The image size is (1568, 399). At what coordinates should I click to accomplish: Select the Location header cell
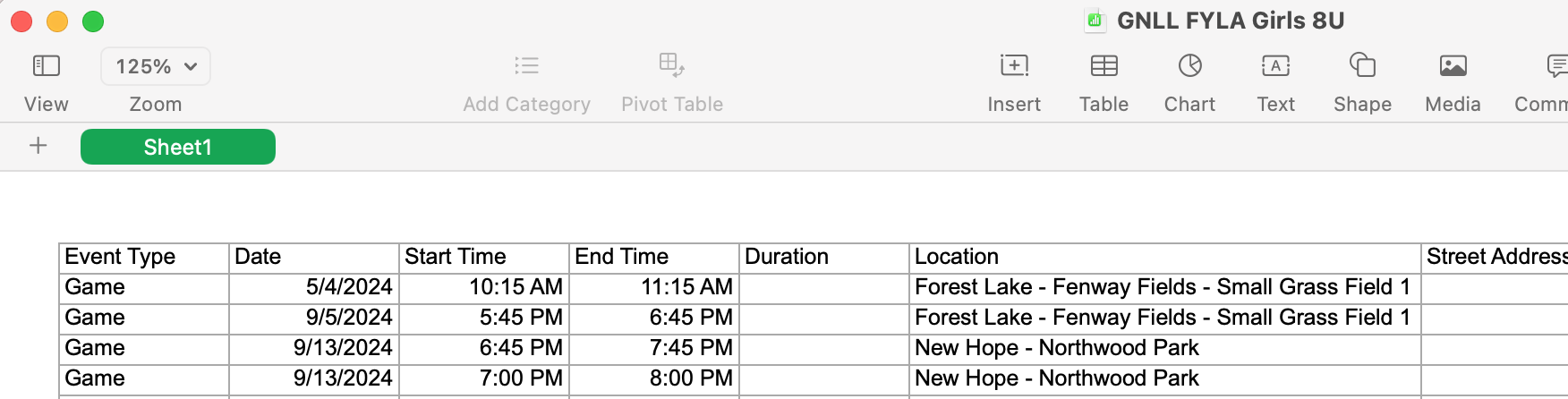pyautogui.click(x=1163, y=258)
